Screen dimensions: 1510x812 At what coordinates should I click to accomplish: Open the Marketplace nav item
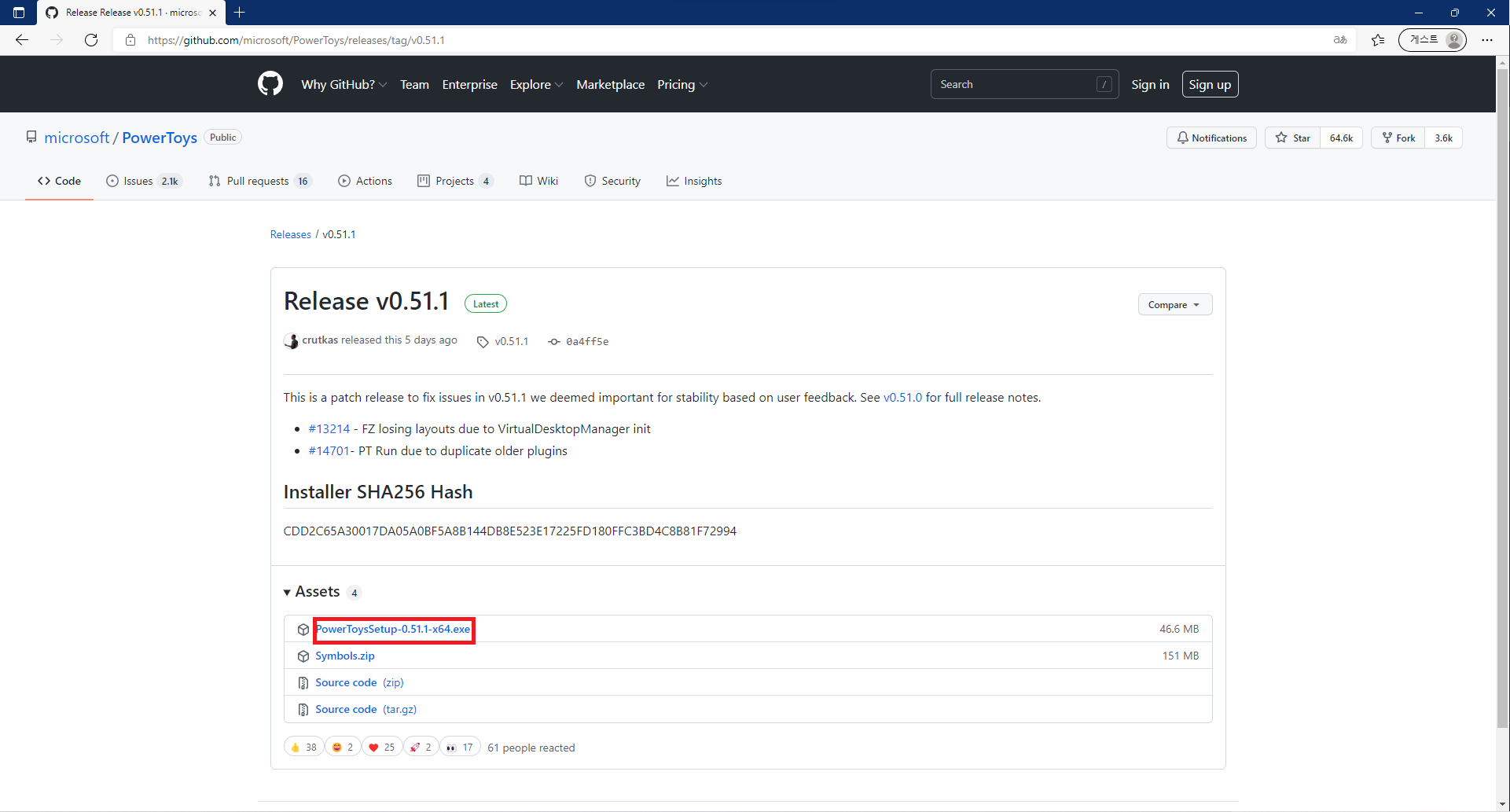point(610,84)
